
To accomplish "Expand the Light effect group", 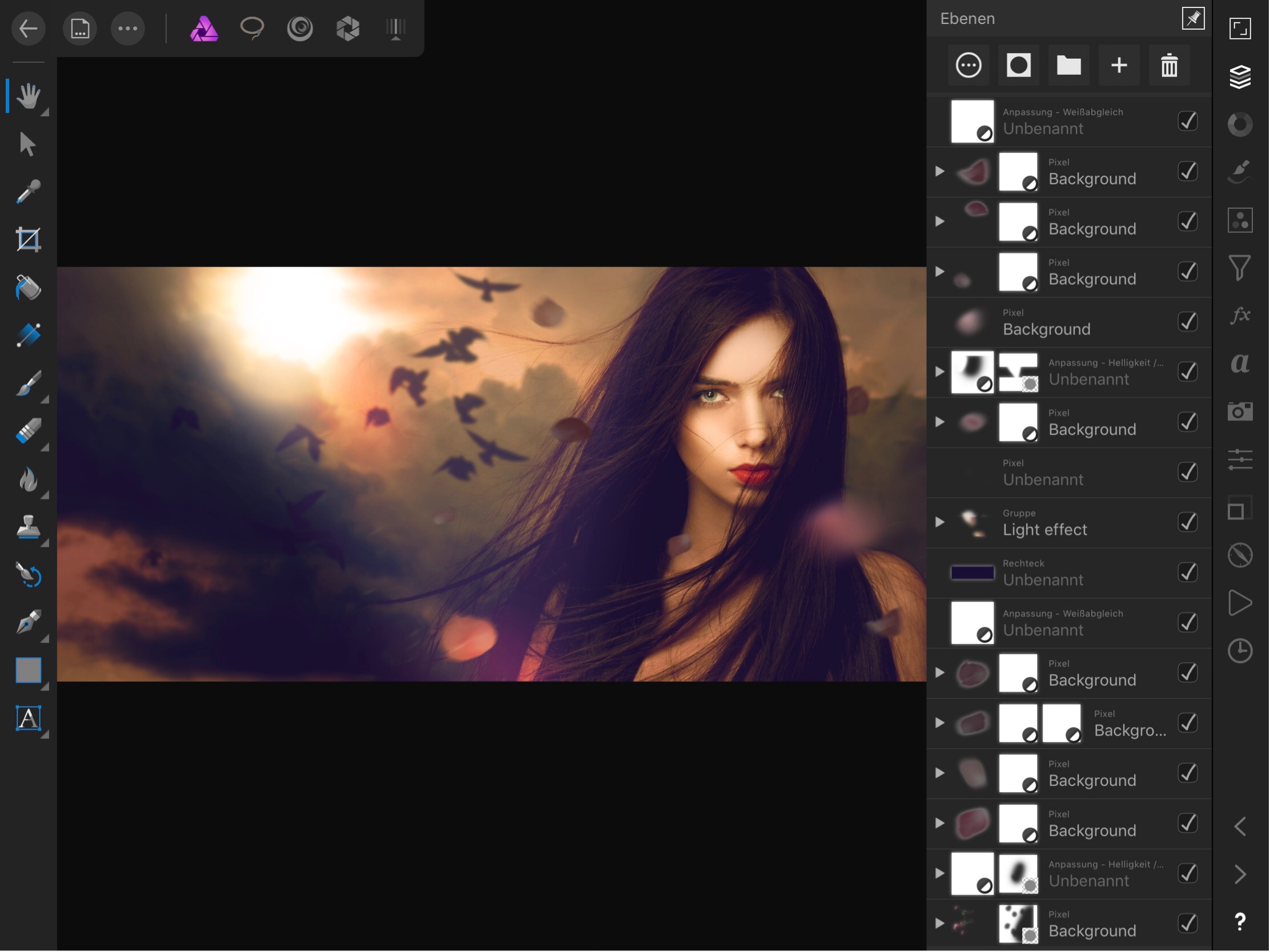I will [940, 522].
